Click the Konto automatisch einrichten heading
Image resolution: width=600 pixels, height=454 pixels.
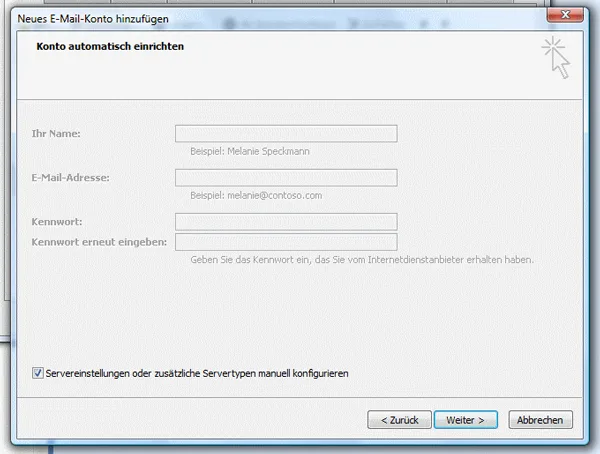(x=110, y=46)
